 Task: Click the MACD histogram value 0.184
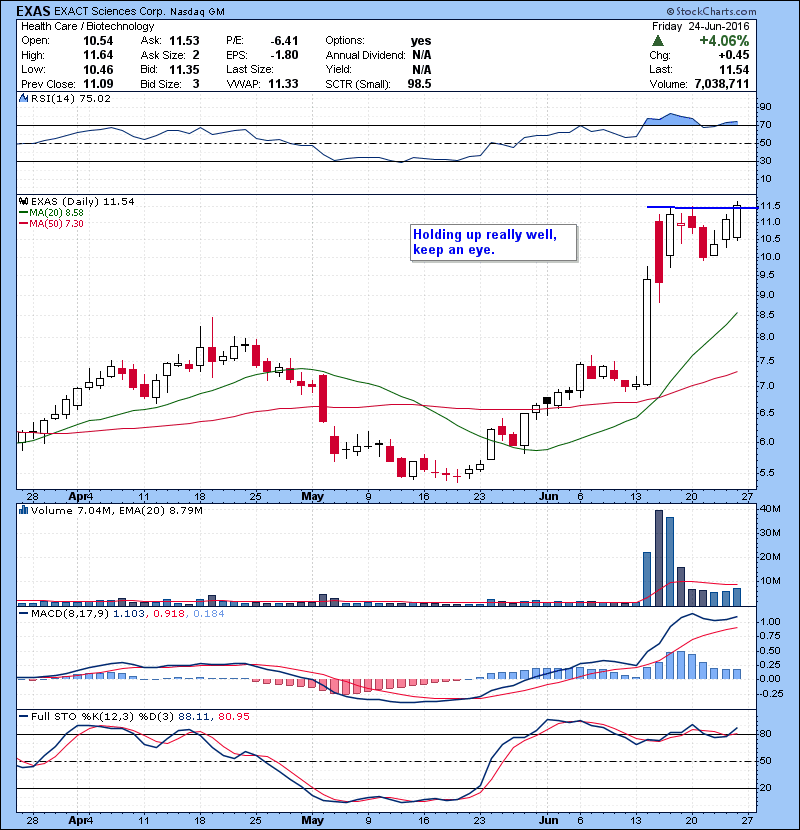(209, 613)
